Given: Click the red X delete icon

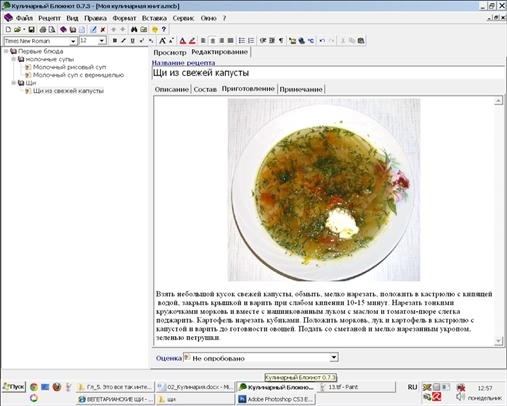Looking at the screenshot, I should 103,30.
